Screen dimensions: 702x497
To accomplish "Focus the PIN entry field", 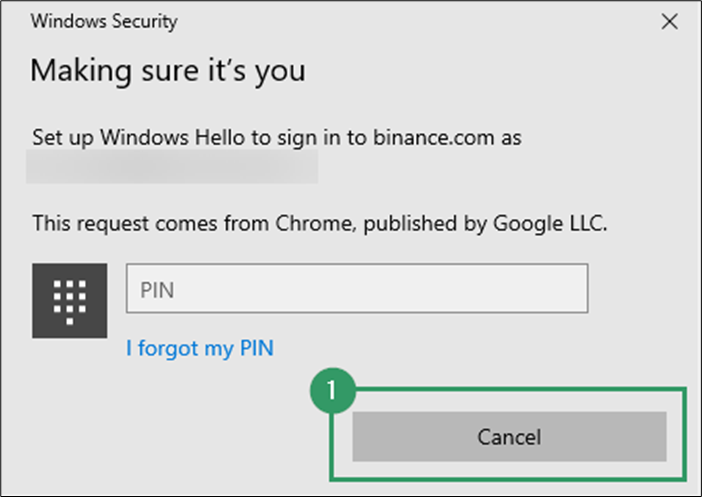I will pos(357,288).
